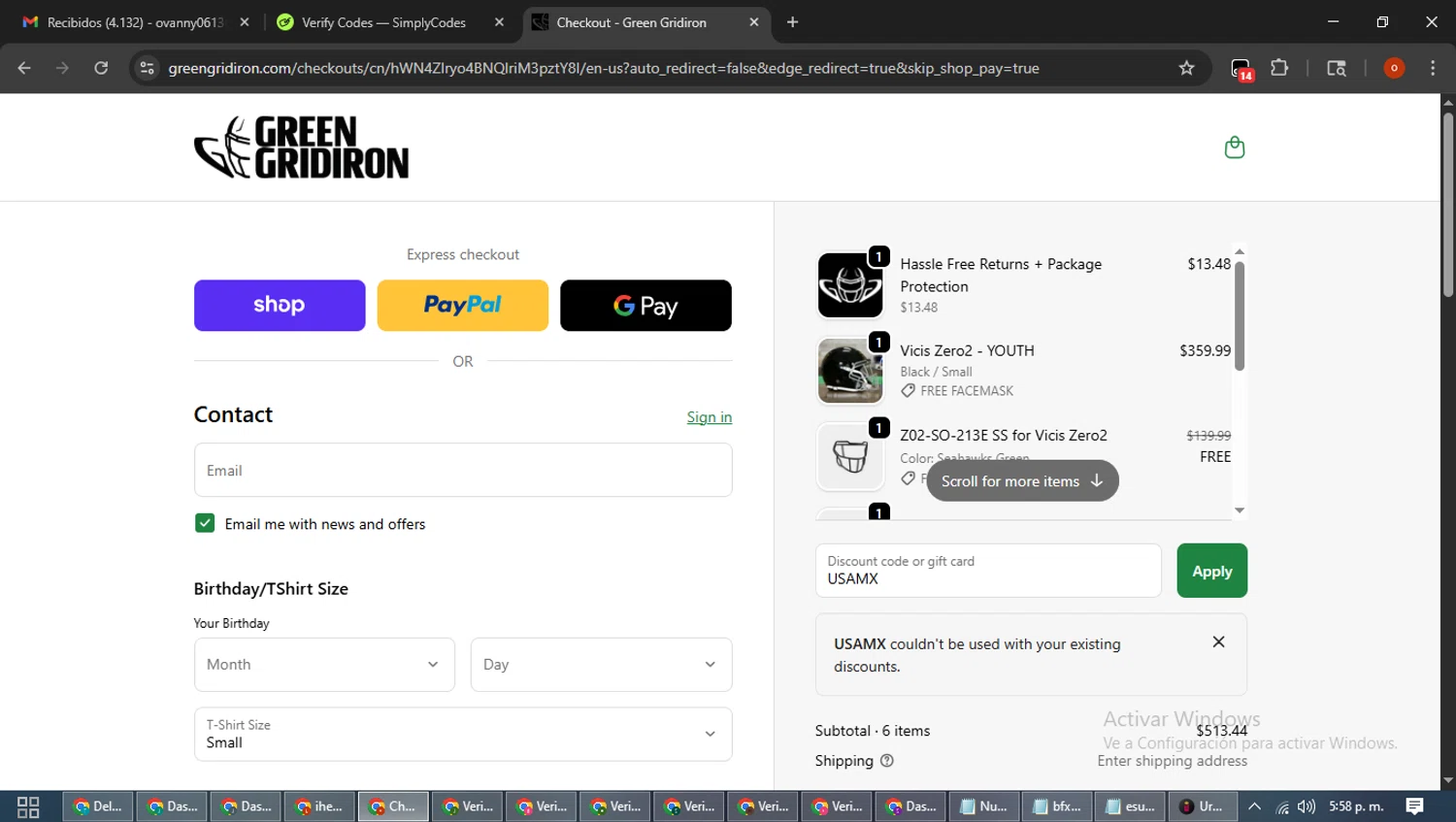1456x822 pixels.
Task: Open the ihe... Chrome taskbar window
Action: [x=319, y=806]
